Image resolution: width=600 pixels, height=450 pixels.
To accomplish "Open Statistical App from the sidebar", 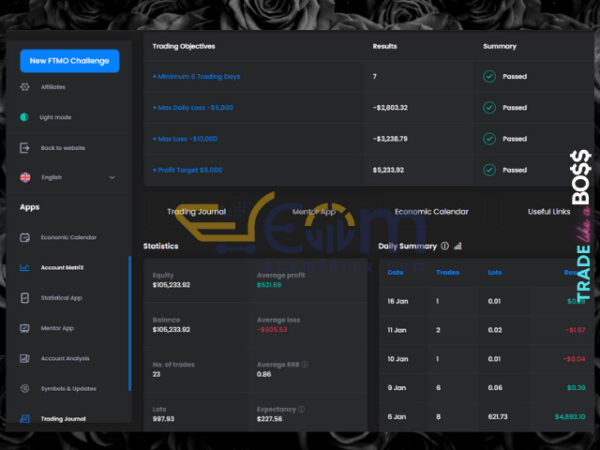I will 24,298.
